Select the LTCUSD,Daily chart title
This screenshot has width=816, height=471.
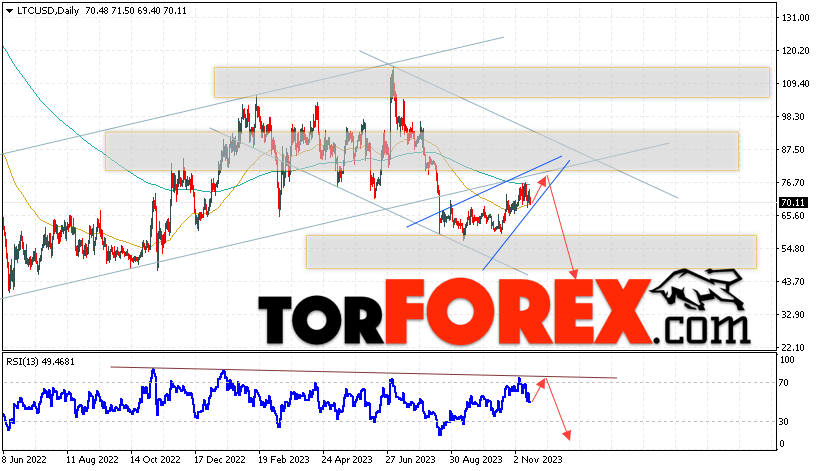tap(48, 10)
